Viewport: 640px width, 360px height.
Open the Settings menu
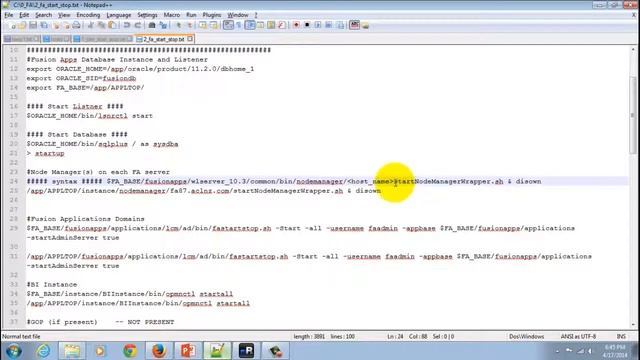[147, 15]
